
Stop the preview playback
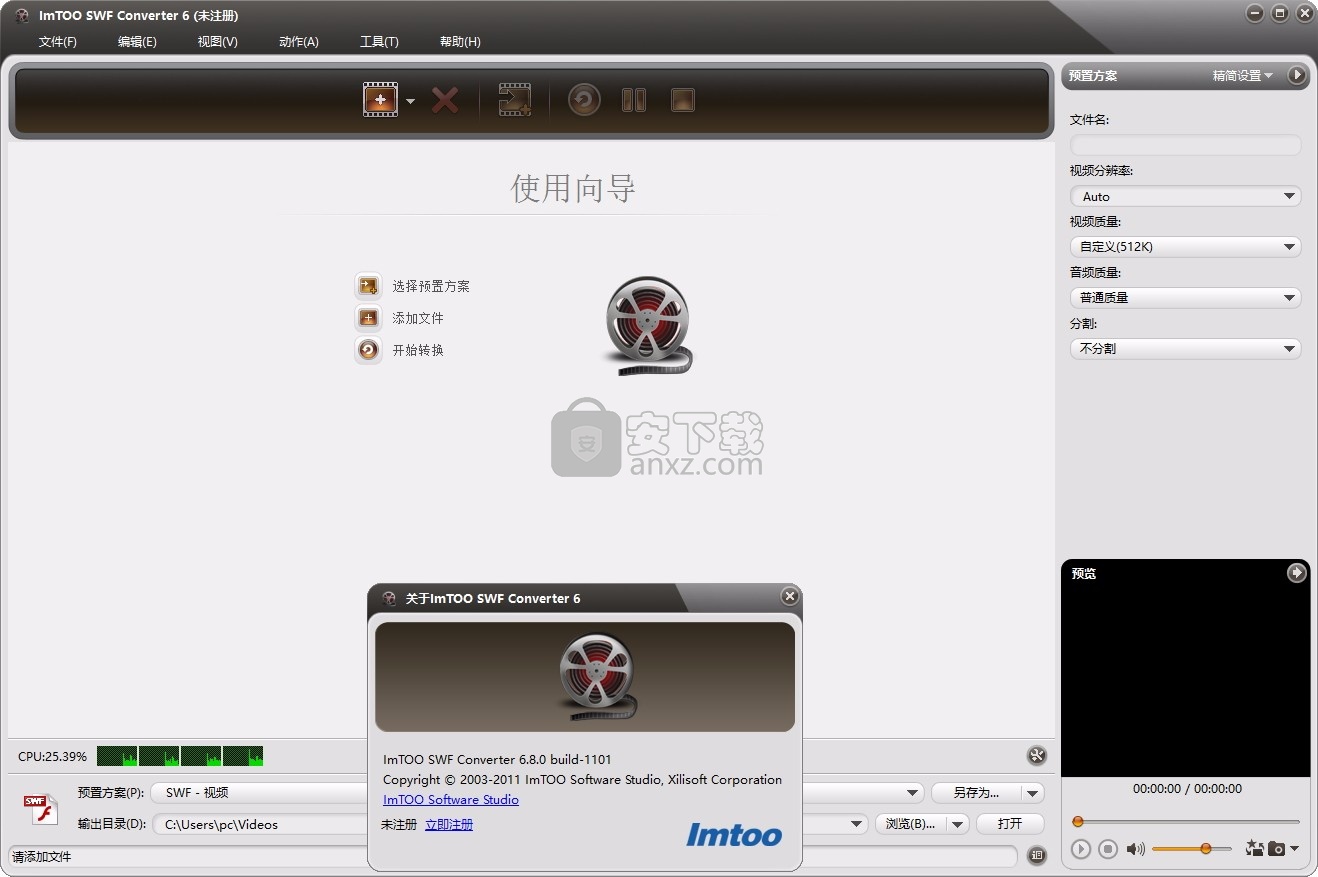point(1108,849)
